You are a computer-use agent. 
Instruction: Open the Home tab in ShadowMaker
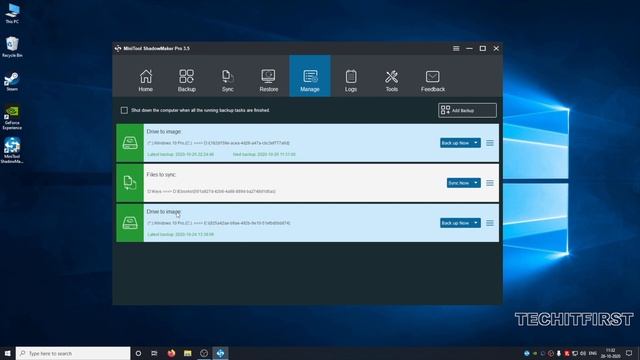click(x=145, y=80)
